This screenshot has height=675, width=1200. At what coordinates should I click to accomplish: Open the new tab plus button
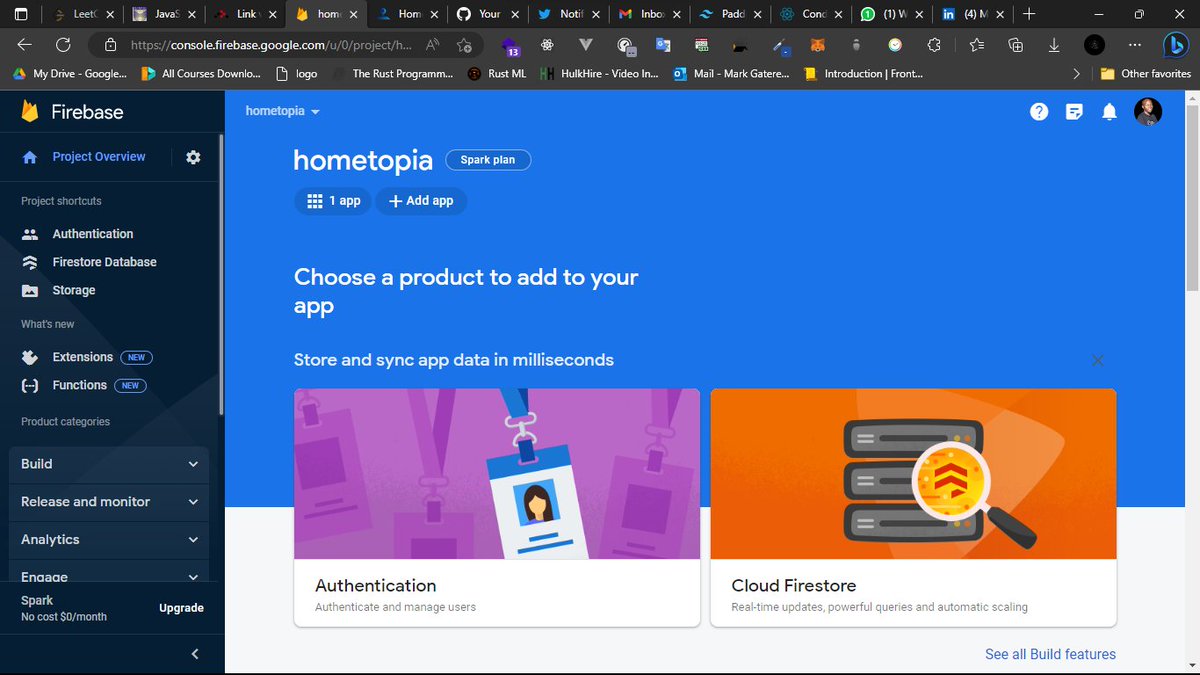click(1029, 14)
